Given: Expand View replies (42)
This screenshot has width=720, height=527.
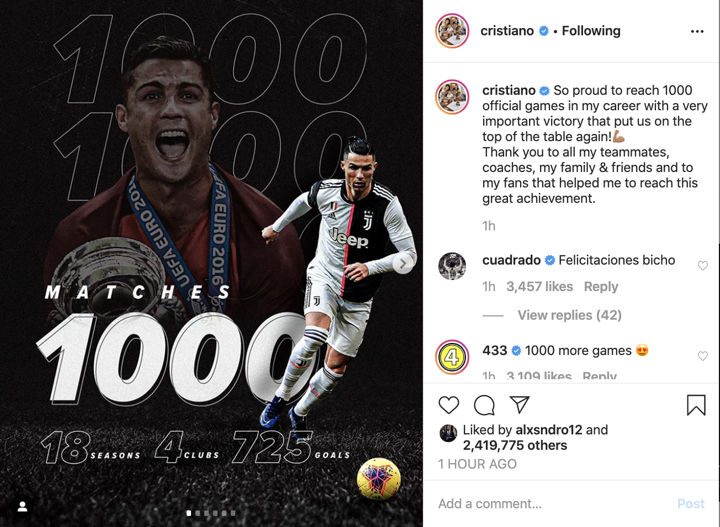Looking at the screenshot, I should 569,315.
